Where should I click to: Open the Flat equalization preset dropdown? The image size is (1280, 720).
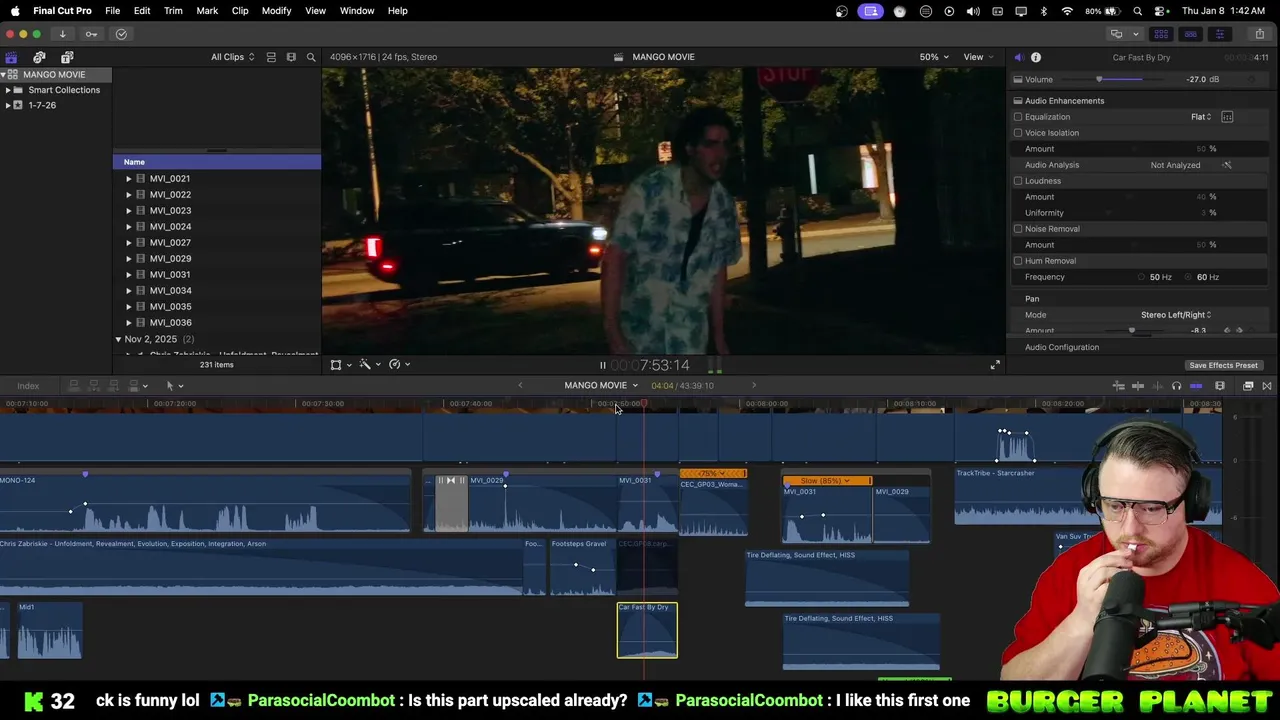(1201, 117)
